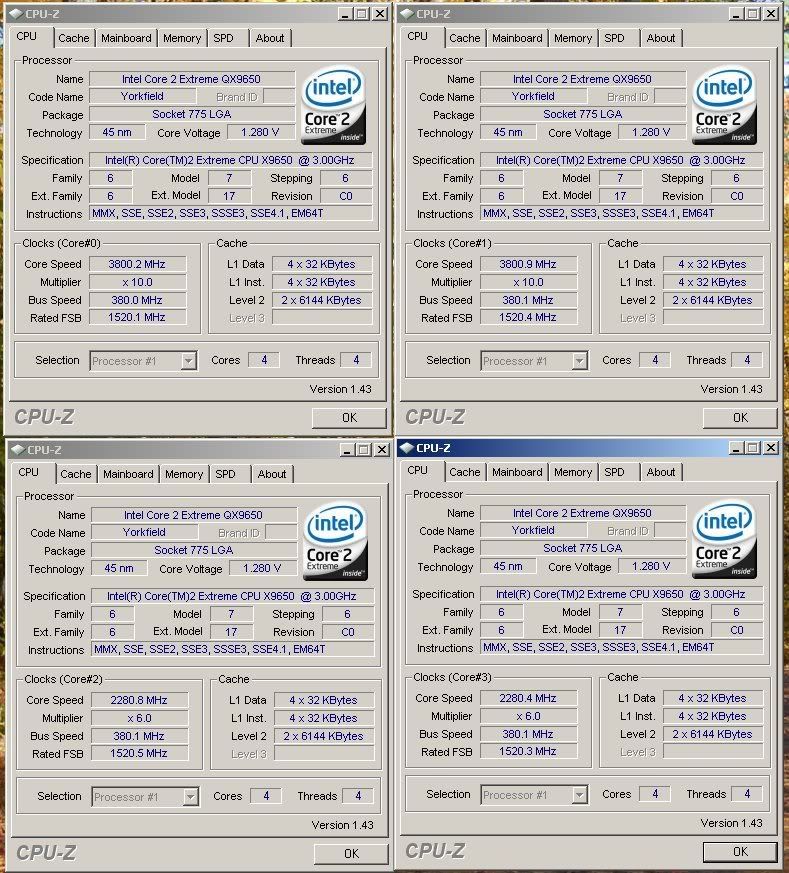Viewport: 789px width, 873px height.
Task: Switch to Cache tab in Core#3 window
Action: pos(464,472)
